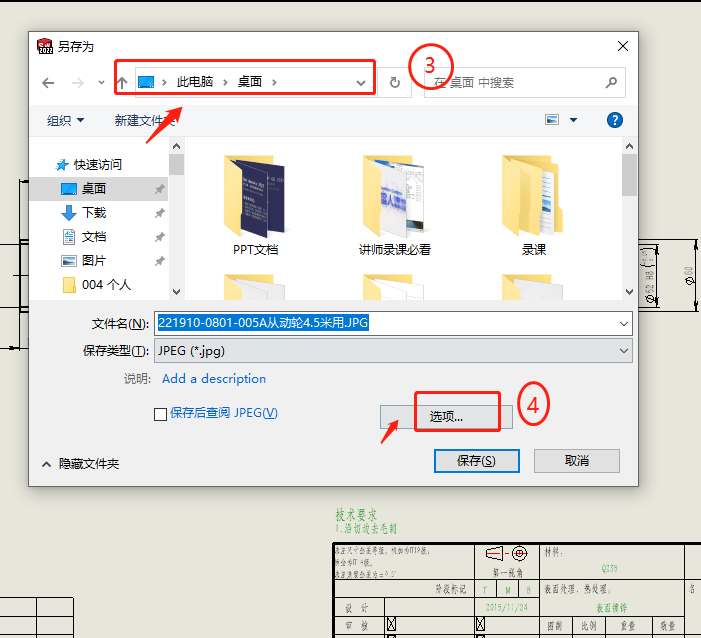Open the 文件名 dropdown arrow
Screen dimensions: 701x638
624,324
